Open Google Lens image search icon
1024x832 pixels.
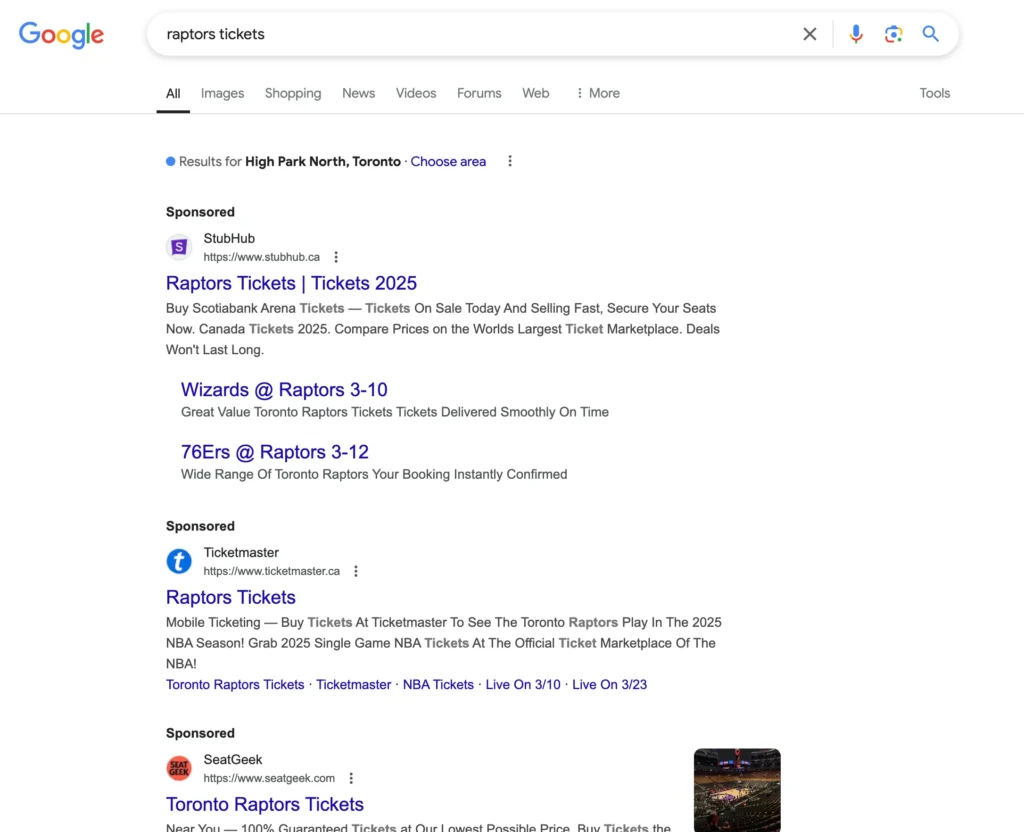[893, 34]
